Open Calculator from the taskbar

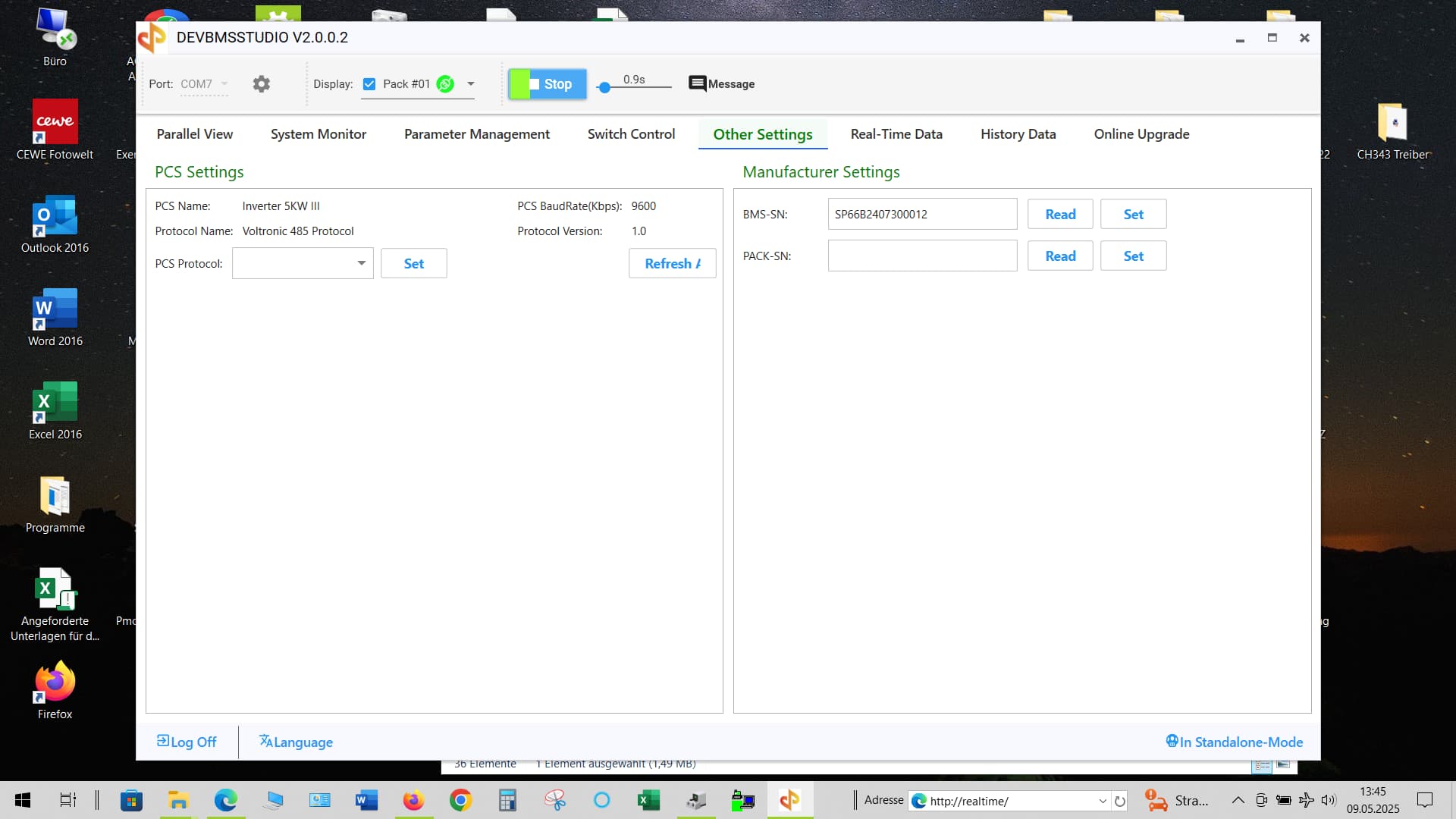click(507, 800)
